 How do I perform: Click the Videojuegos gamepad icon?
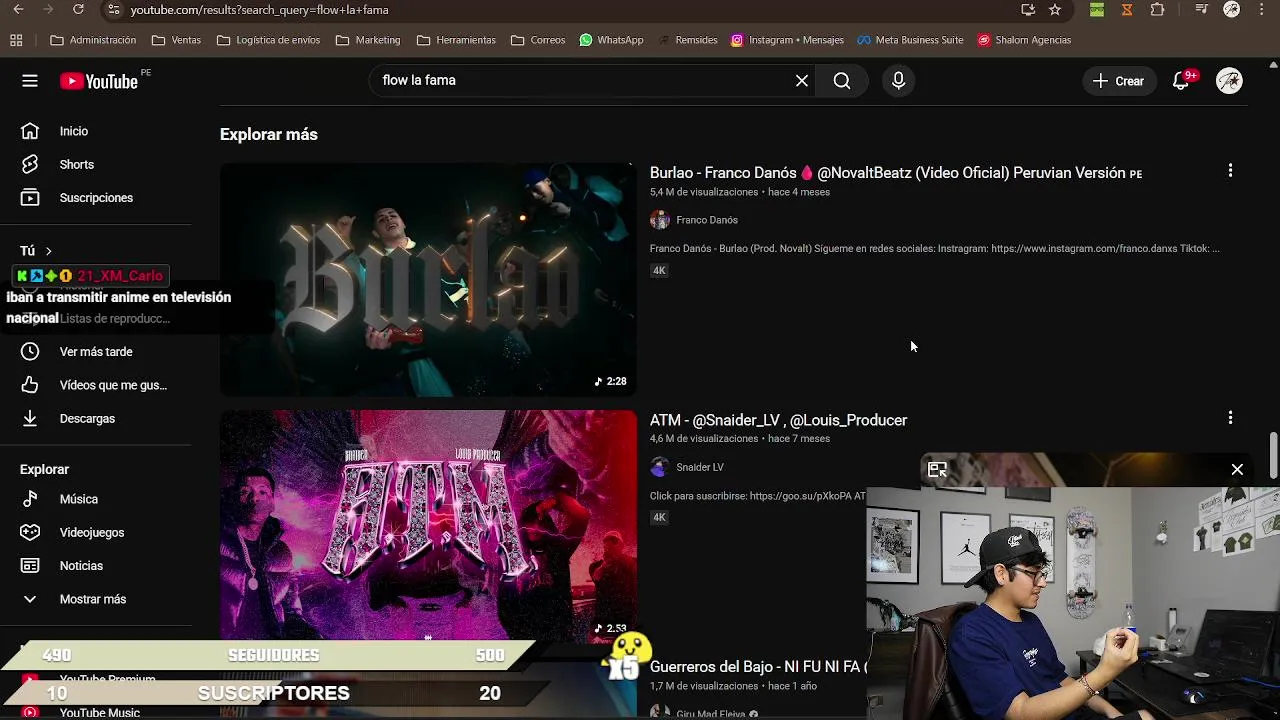pyautogui.click(x=30, y=532)
